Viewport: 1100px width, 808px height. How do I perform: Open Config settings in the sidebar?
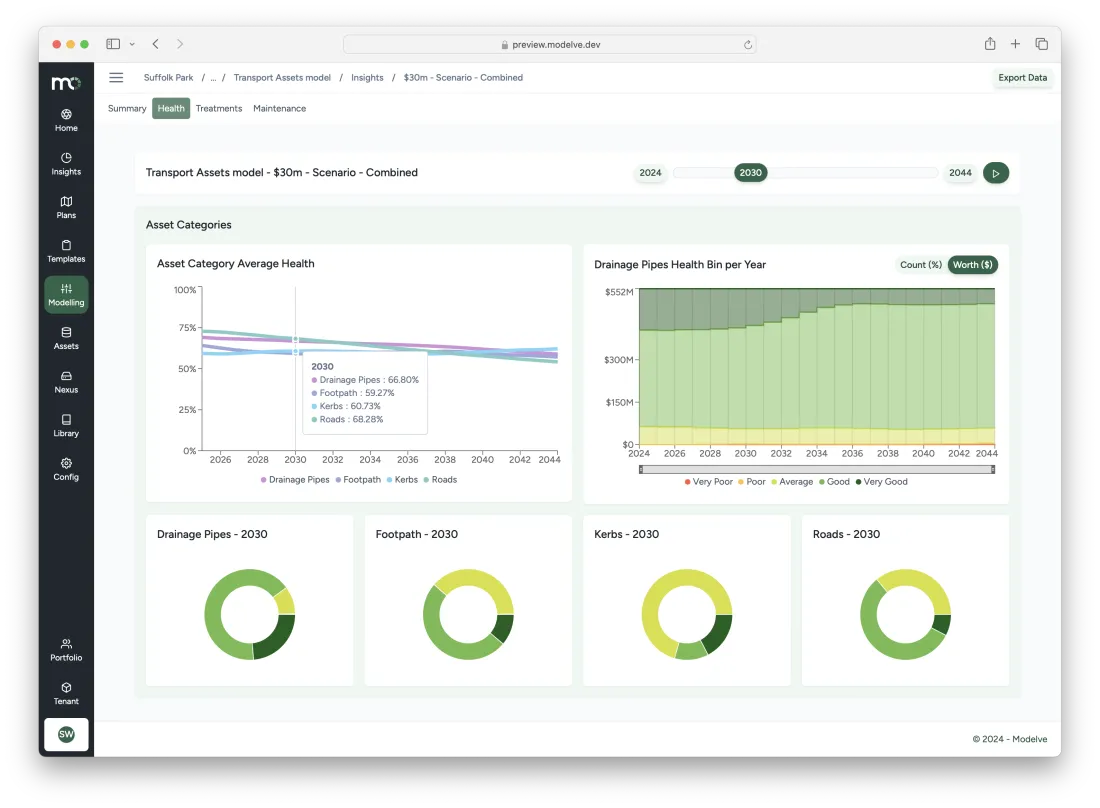click(x=66, y=469)
